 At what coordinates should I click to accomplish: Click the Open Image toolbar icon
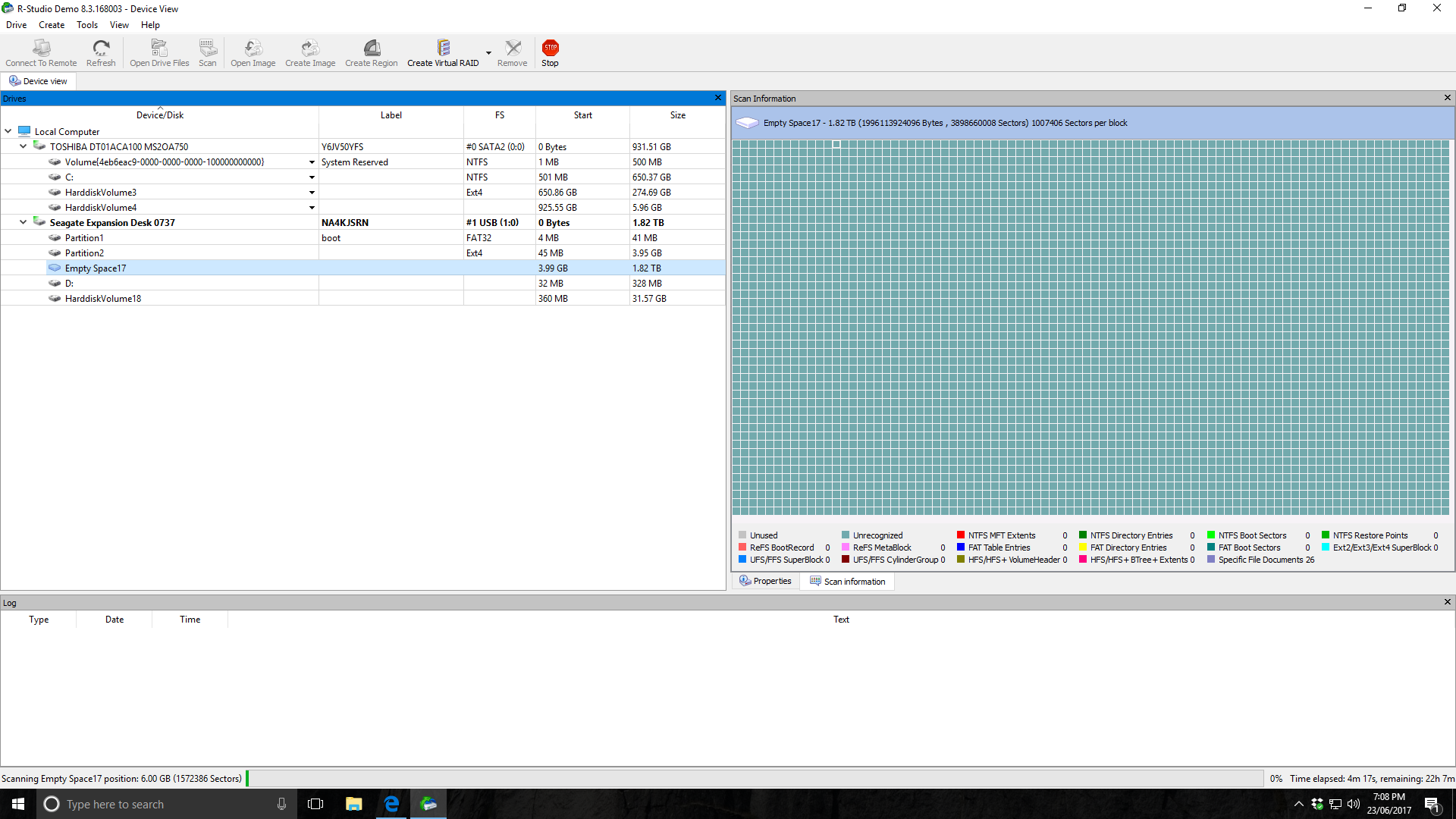pos(253,53)
